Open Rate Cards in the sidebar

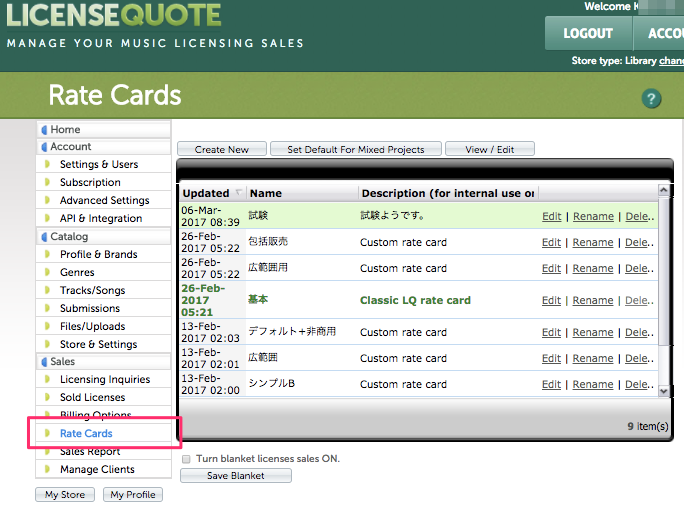tap(86, 434)
